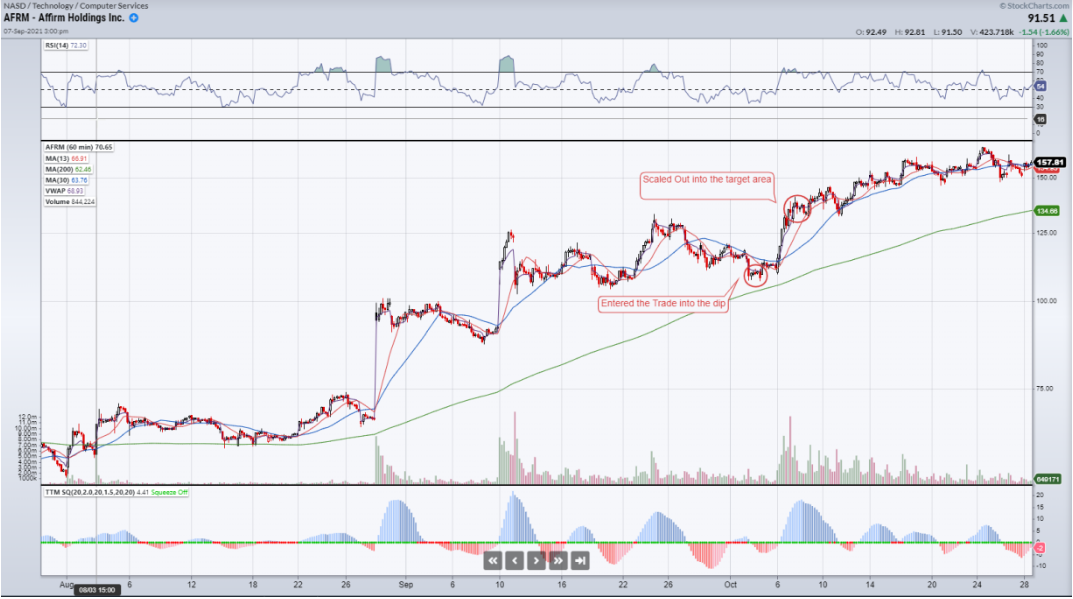Click the green up-triangle next to 91.51
Viewport: 1073px width, 599px height.
(1063, 18)
